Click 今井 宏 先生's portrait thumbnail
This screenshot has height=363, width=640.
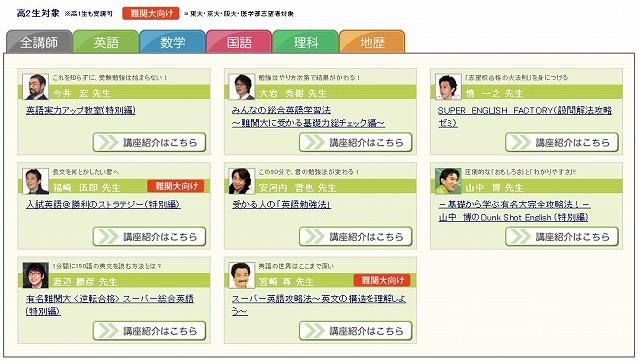(x=36, y=87)
